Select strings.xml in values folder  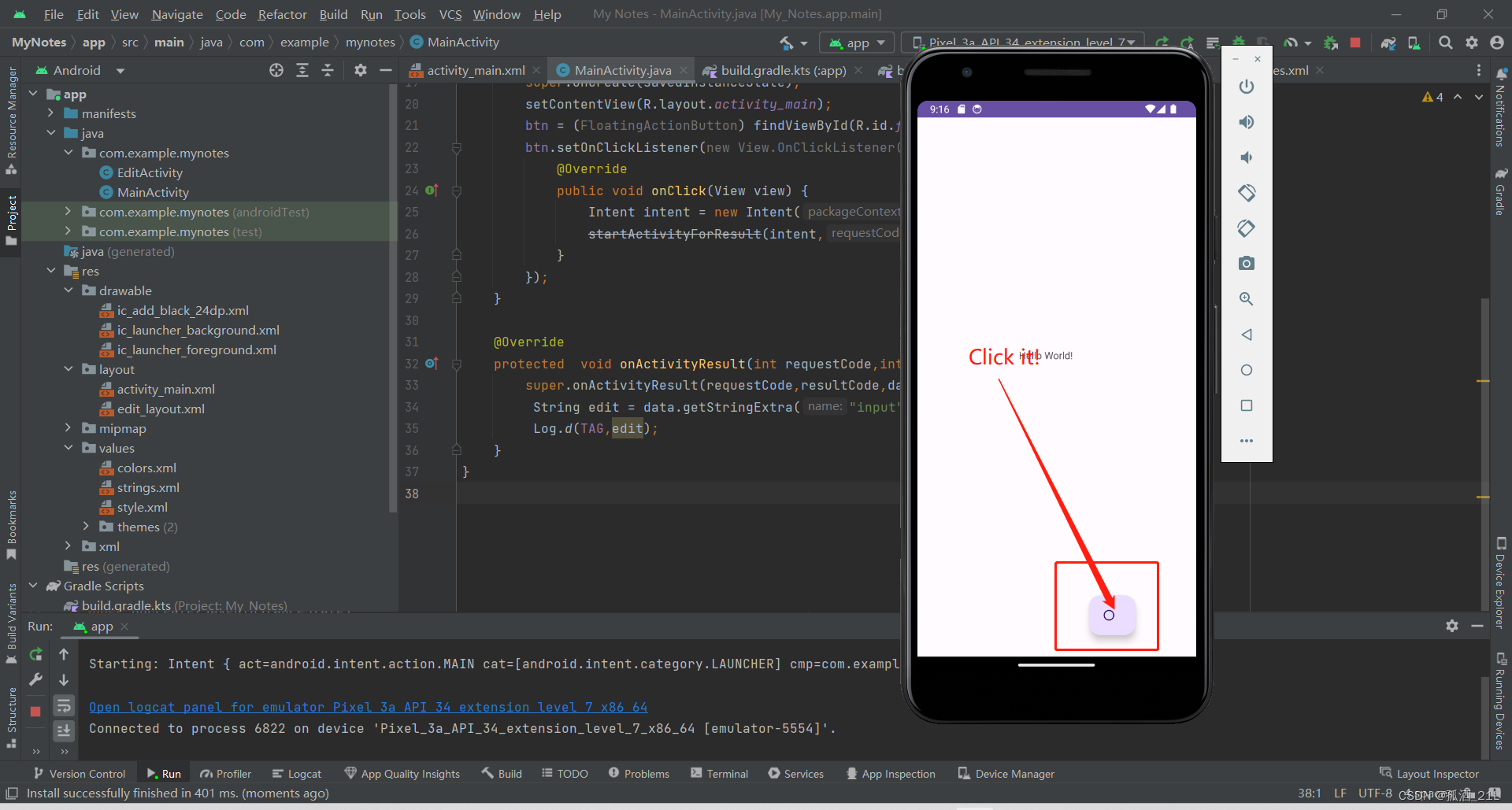pyautogui.click(x=148, y=487)
